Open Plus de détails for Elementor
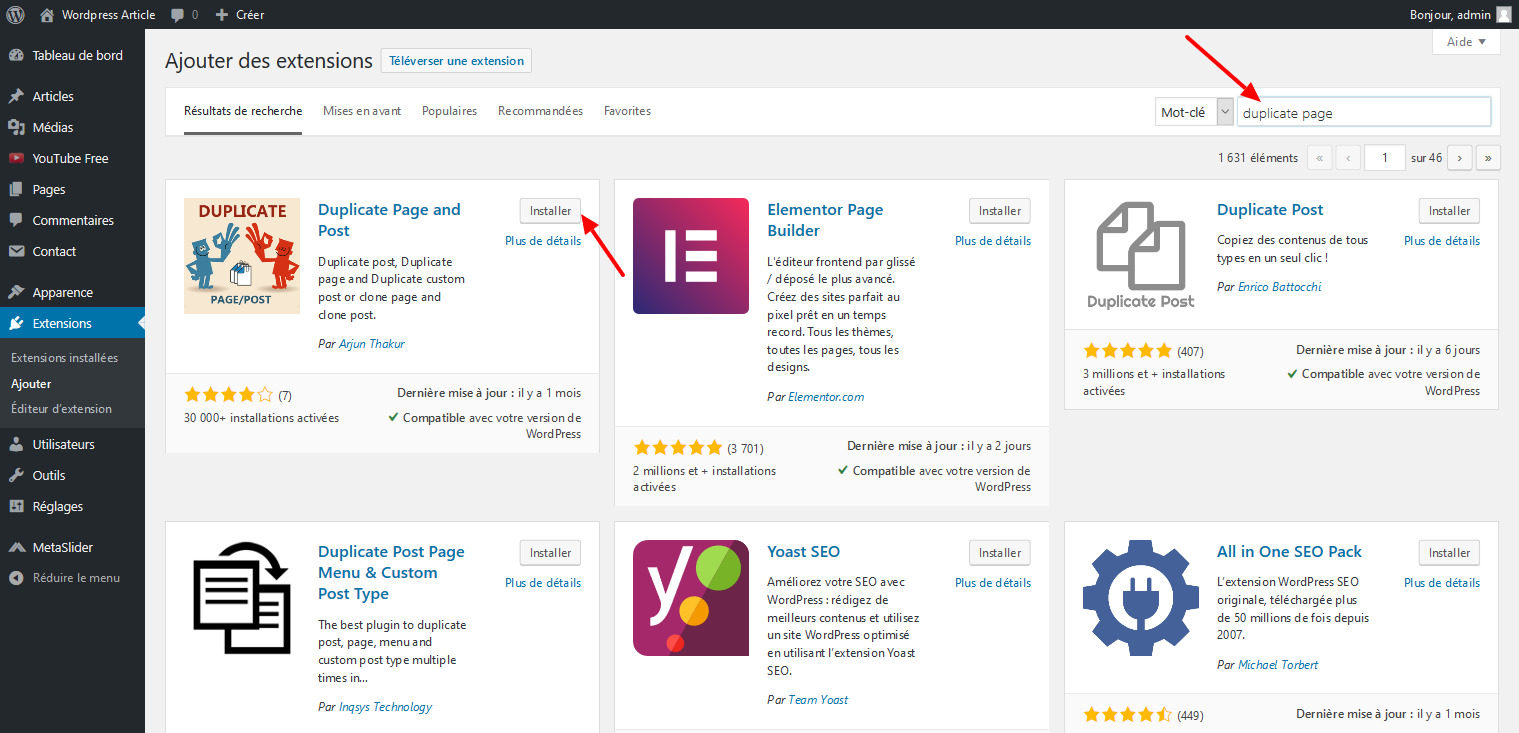This screenshot has height=733, width=1519. coord(993,240)
